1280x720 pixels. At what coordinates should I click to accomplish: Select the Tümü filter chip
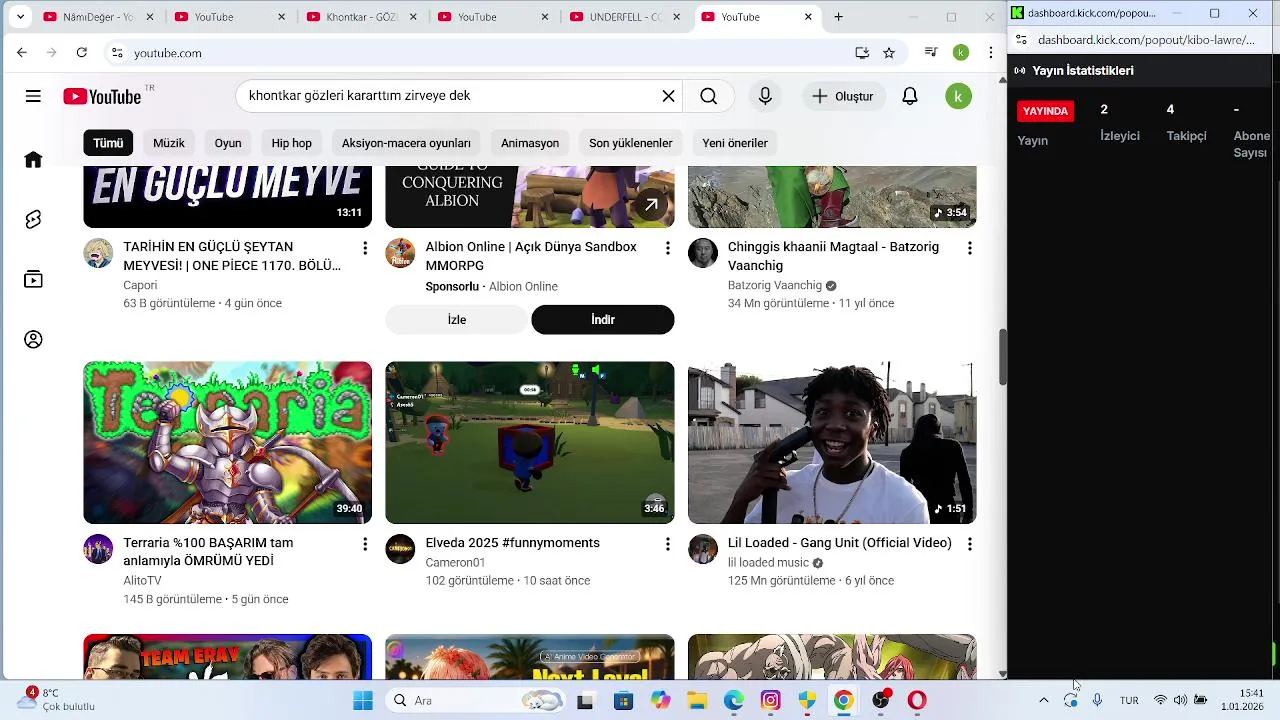[108, 143]
